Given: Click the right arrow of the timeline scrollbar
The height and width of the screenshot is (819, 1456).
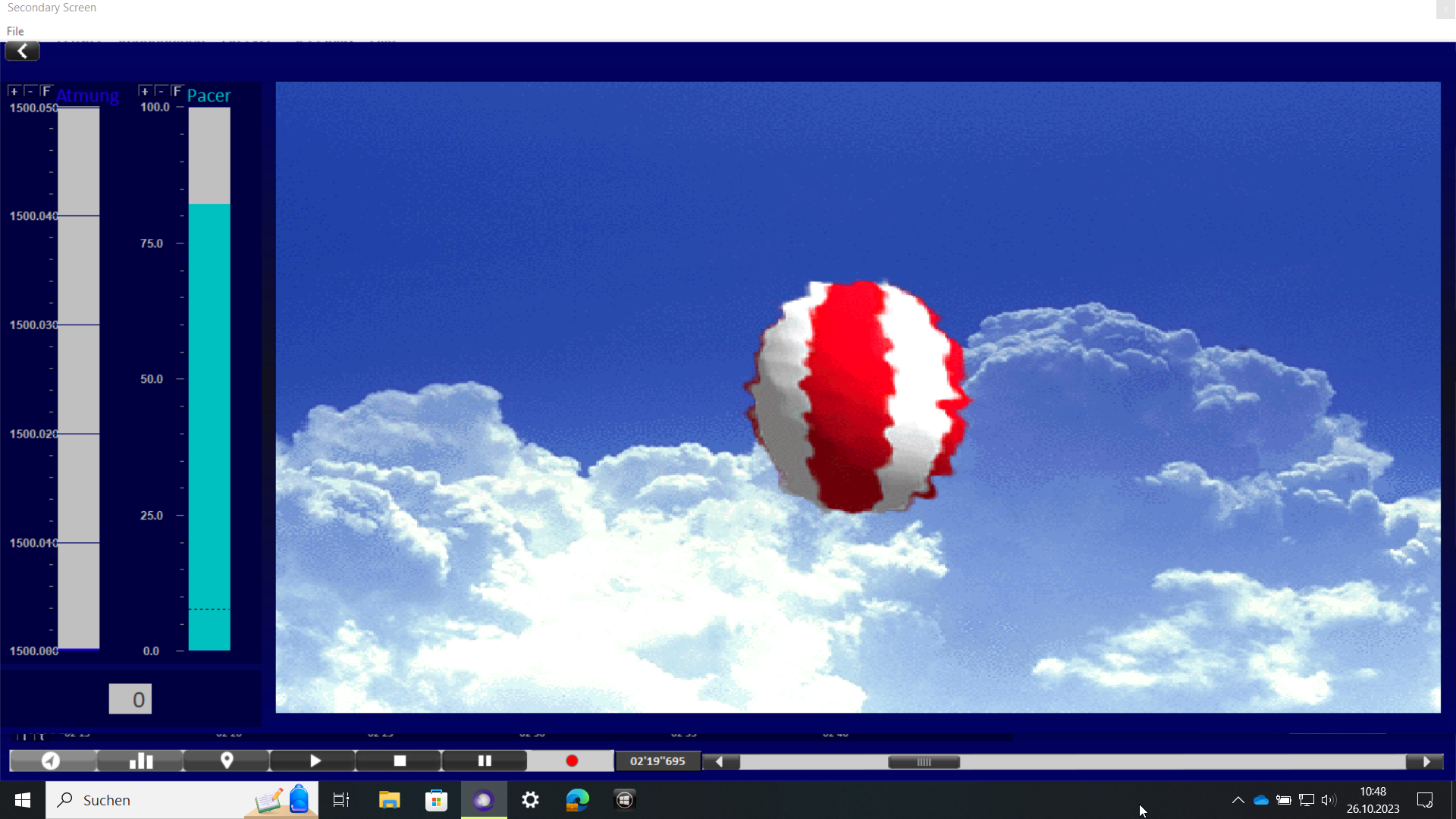Looking at the screenshot, I should point(1425,761).
